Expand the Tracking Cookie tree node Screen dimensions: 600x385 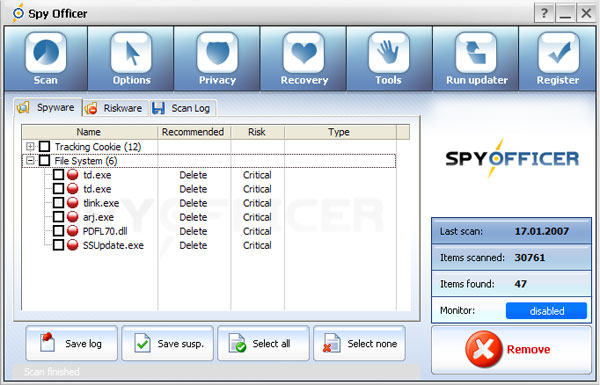(30, 146)
